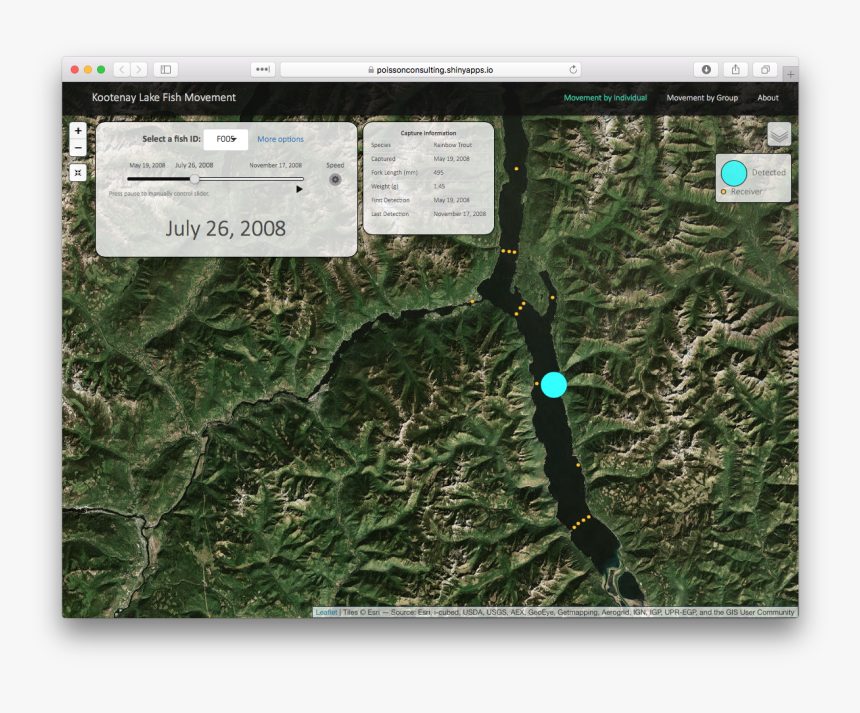Image resolution: width=860 pixels, height=713 pixels.
Task: Open the More options link
Action: [x=280, y=139]
